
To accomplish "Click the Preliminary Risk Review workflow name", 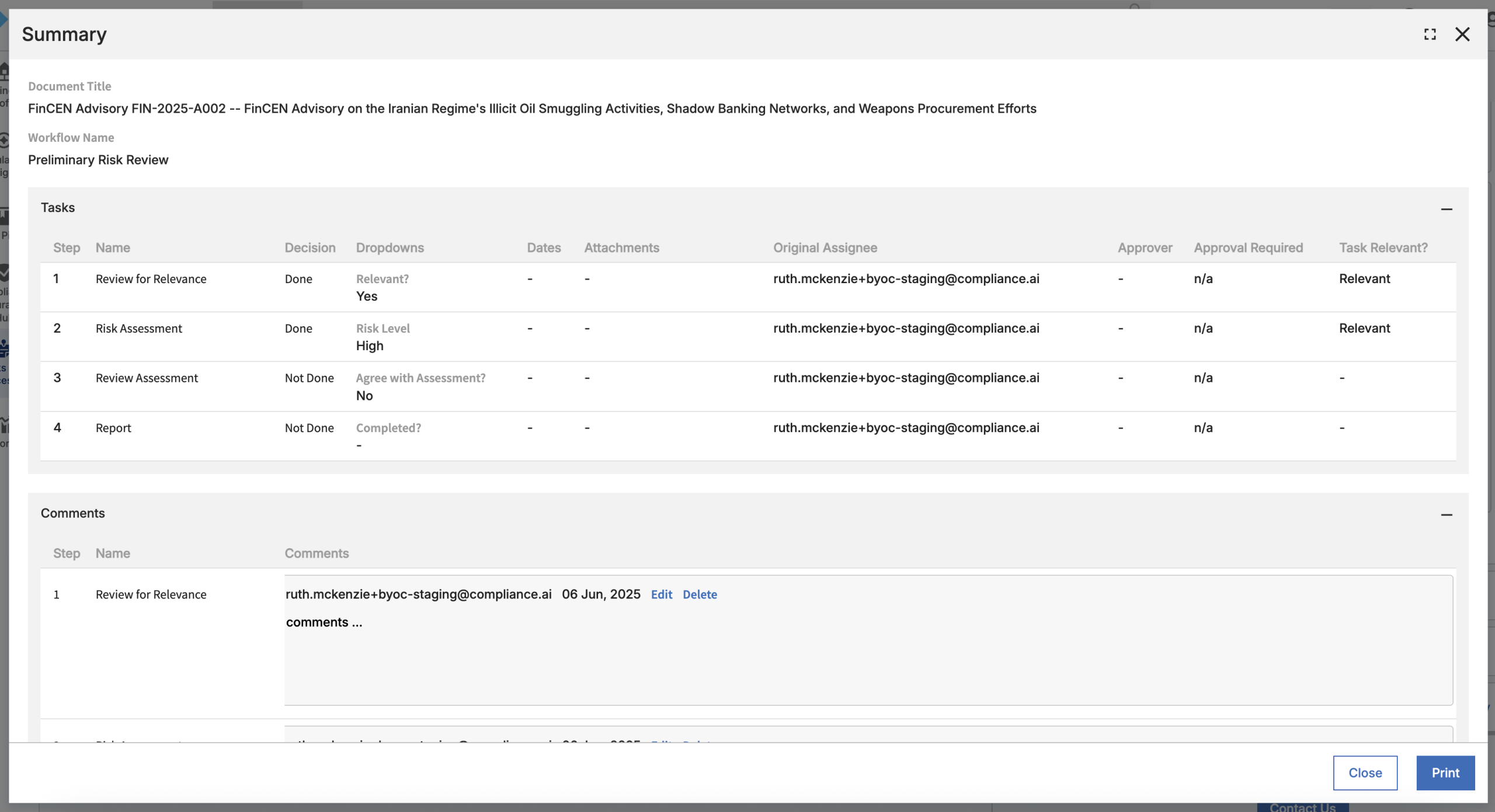I will click(x=98, y=160).
